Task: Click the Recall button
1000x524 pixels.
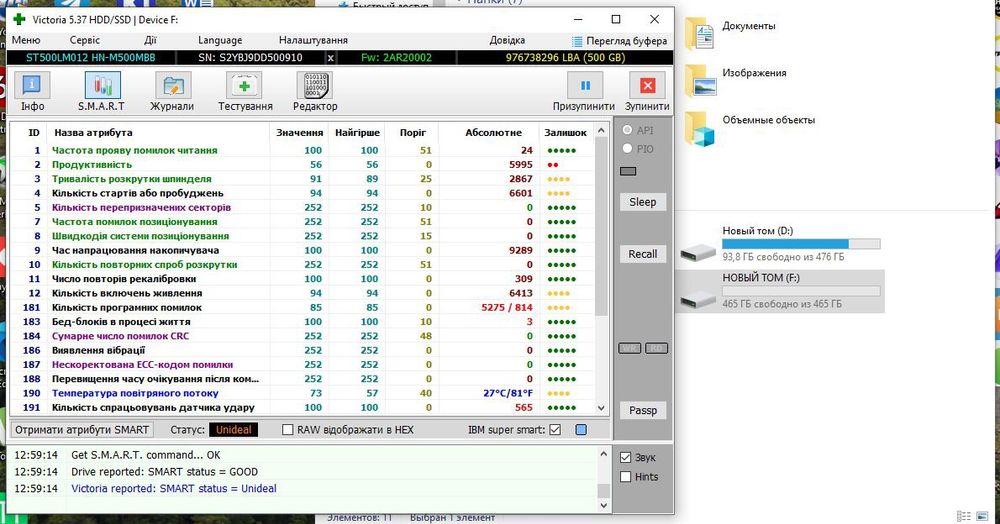Action: [x=642, y=254]
